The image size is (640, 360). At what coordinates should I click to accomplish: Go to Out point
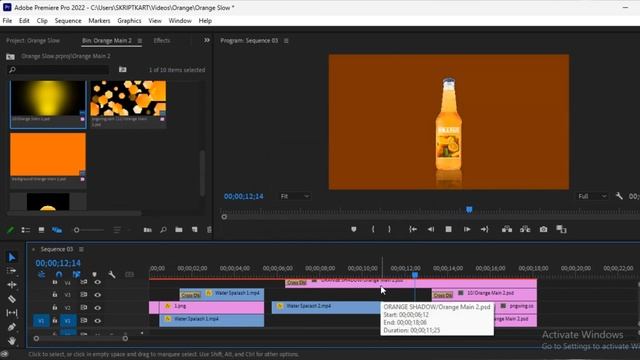(484, 229)
